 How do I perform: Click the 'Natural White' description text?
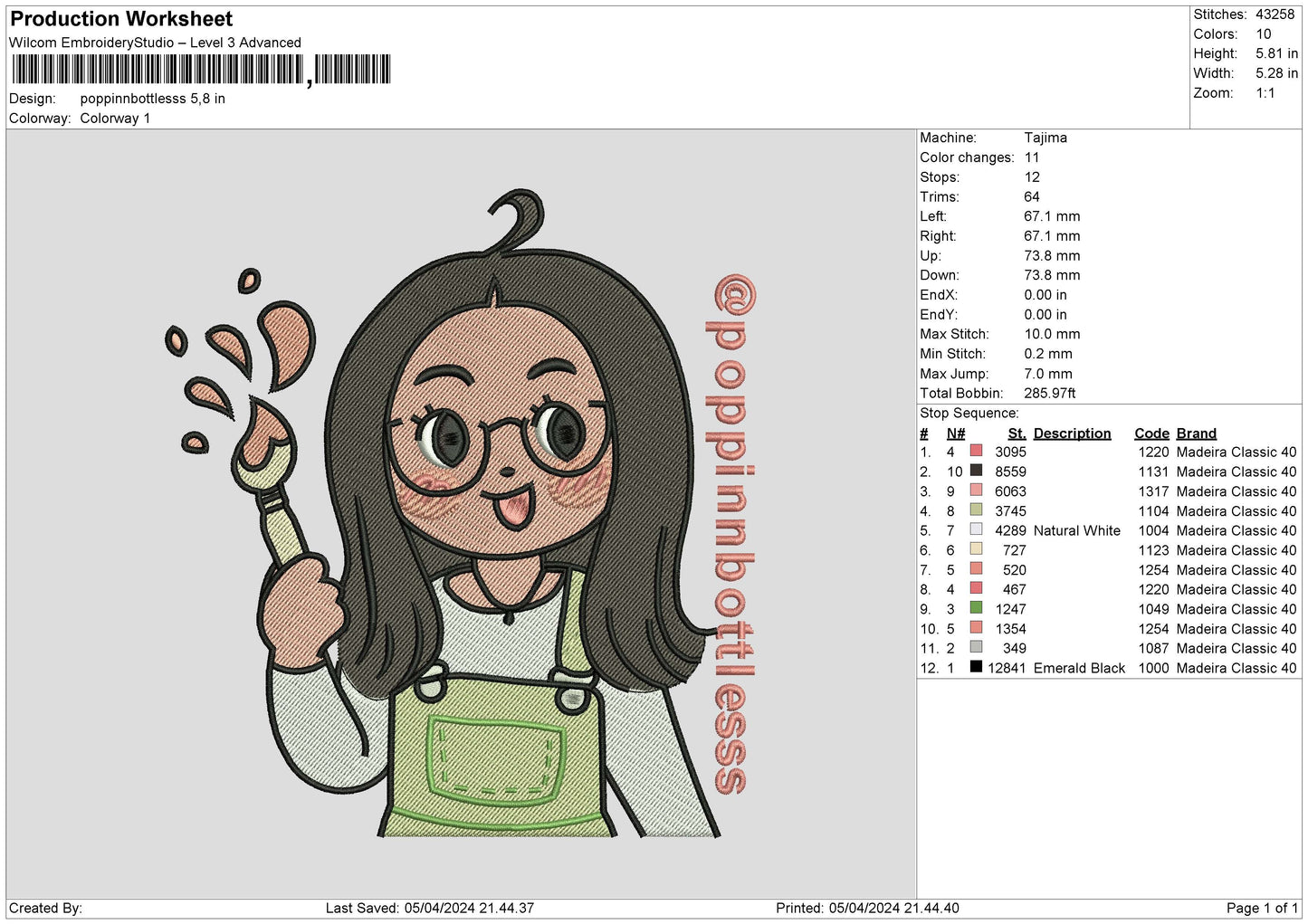pos(1076,530)
